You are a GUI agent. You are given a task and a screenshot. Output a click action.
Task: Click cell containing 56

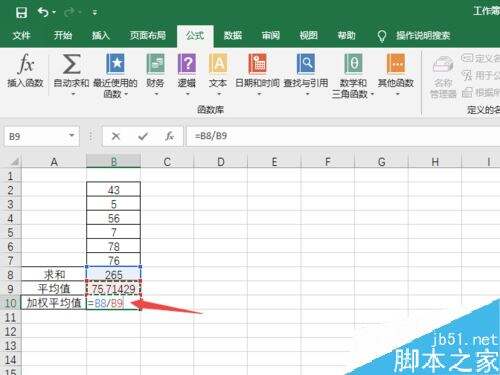[114, 218]
